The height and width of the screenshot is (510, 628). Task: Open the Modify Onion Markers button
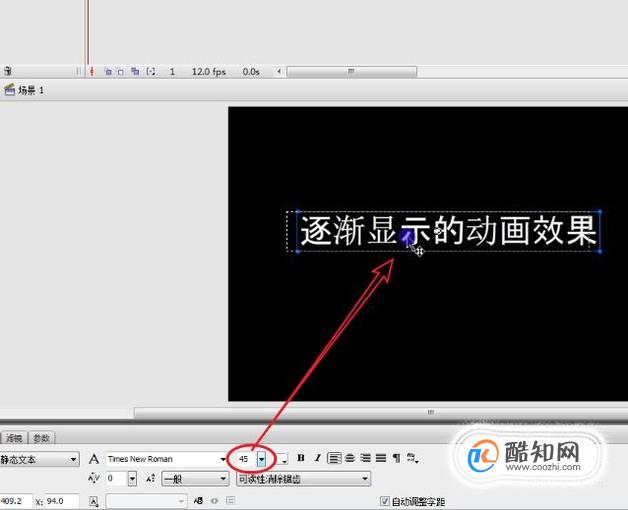coord(151,72)
